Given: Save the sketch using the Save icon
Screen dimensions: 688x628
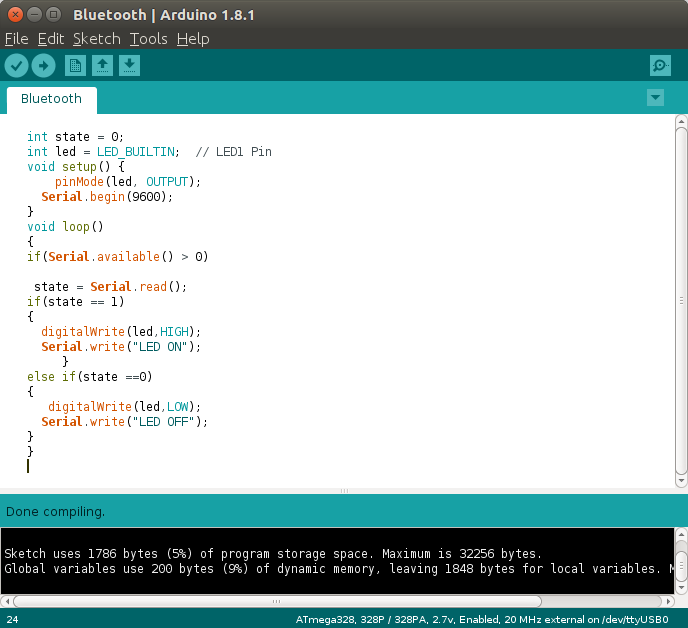Looking at the screenshot, I should click(129, 66).
